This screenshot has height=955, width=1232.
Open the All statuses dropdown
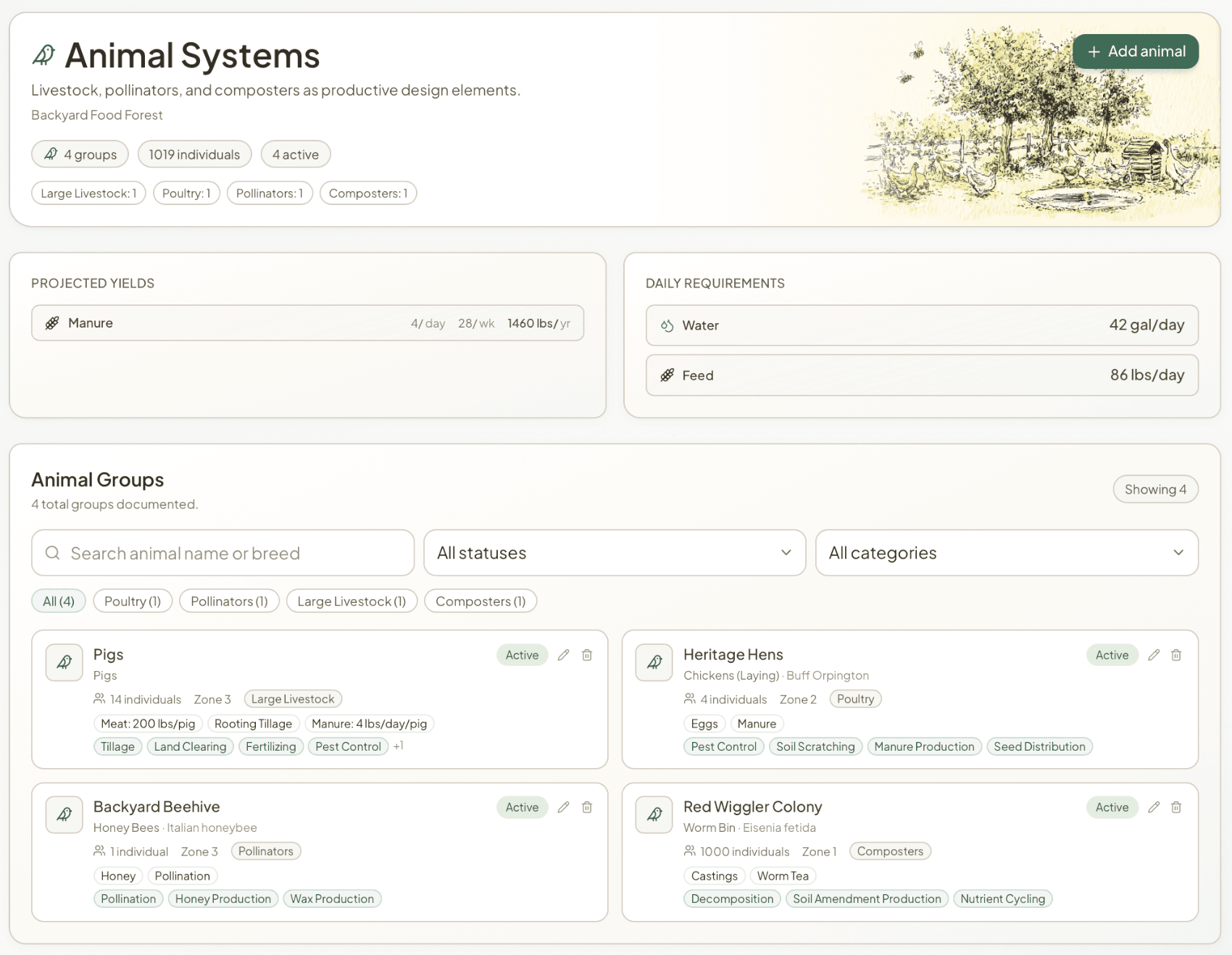(x=615, y=553)
